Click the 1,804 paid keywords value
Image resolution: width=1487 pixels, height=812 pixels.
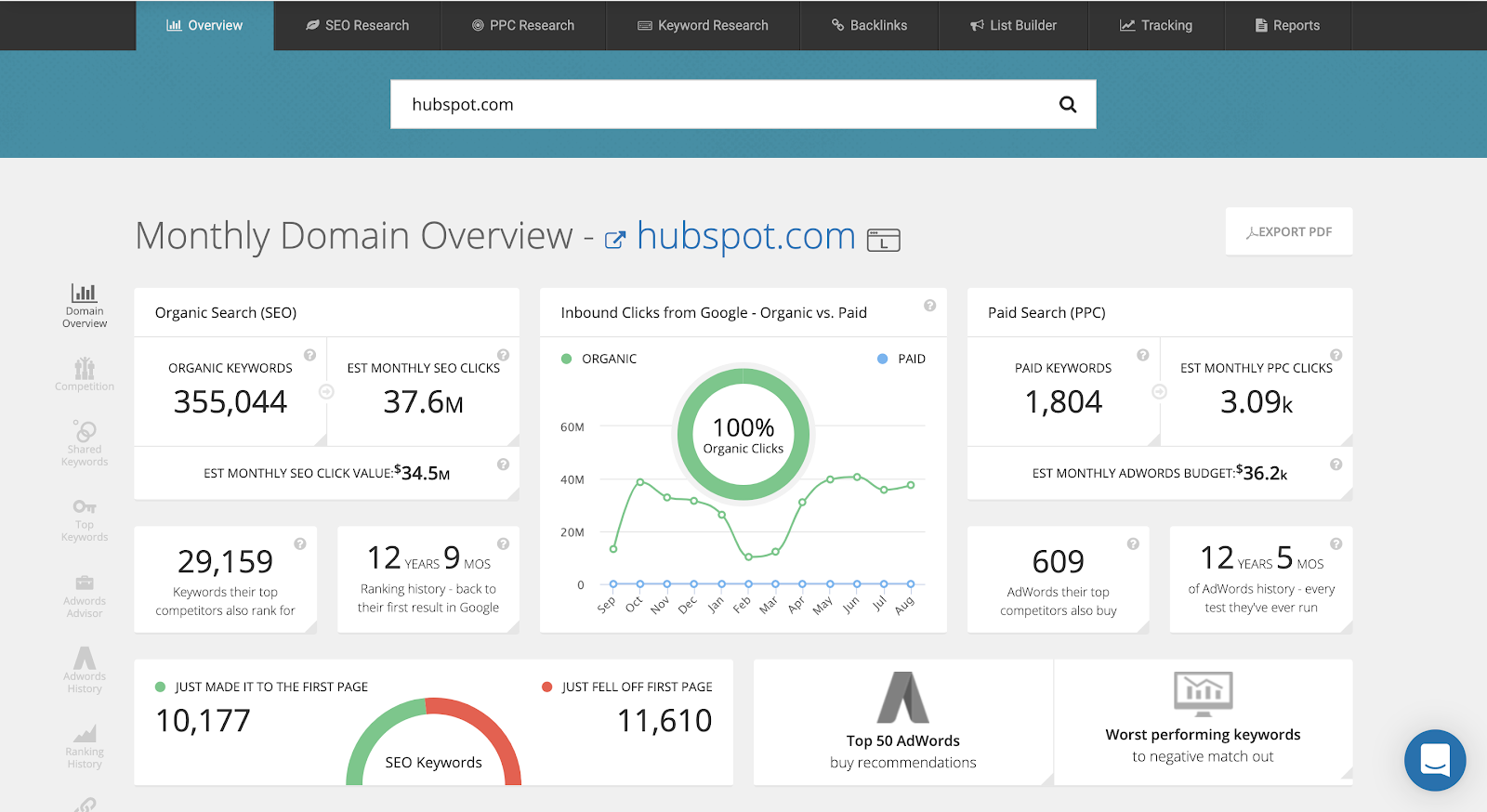pos(1063,402)
